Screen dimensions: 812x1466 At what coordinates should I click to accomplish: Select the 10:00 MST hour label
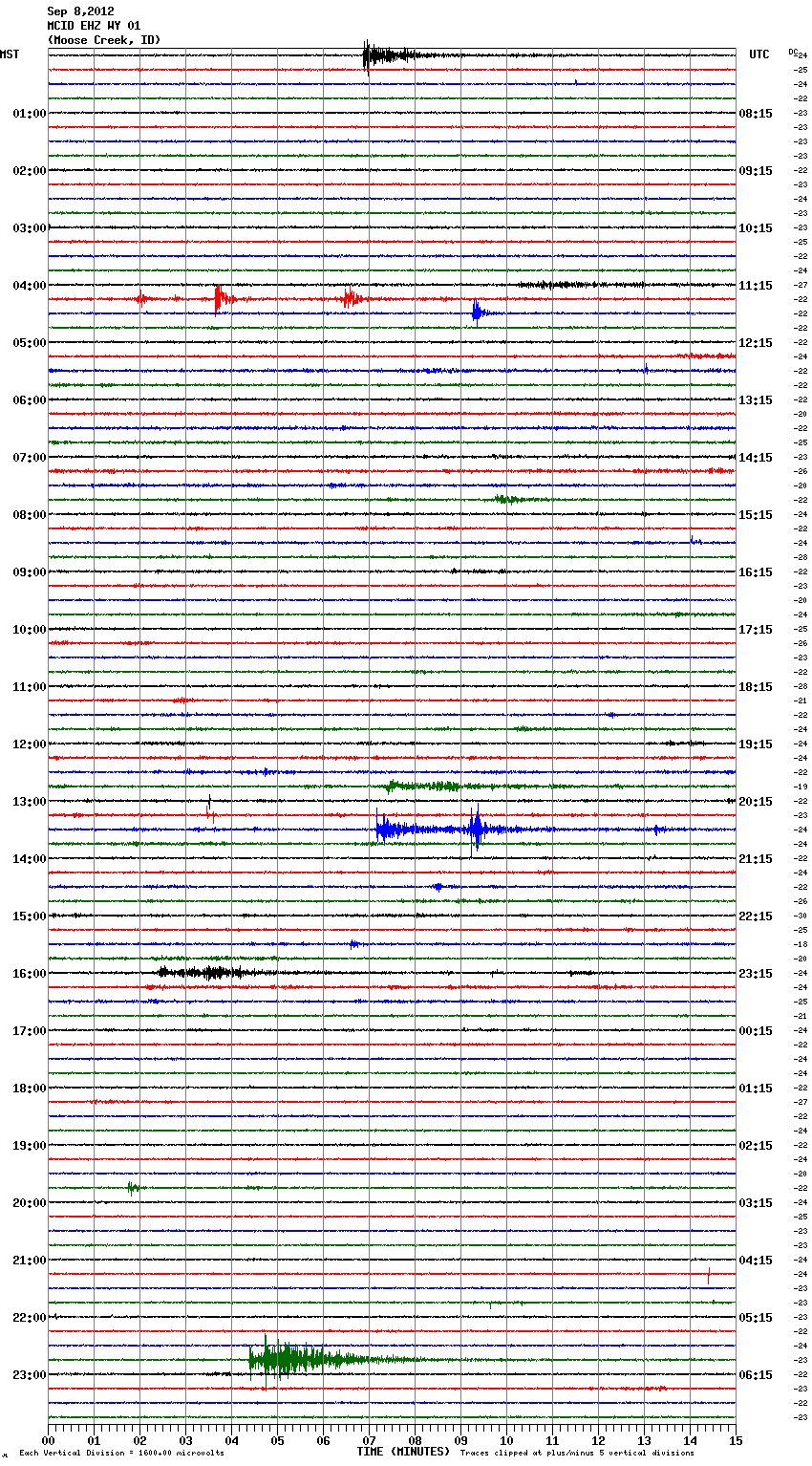pos(29,630)
